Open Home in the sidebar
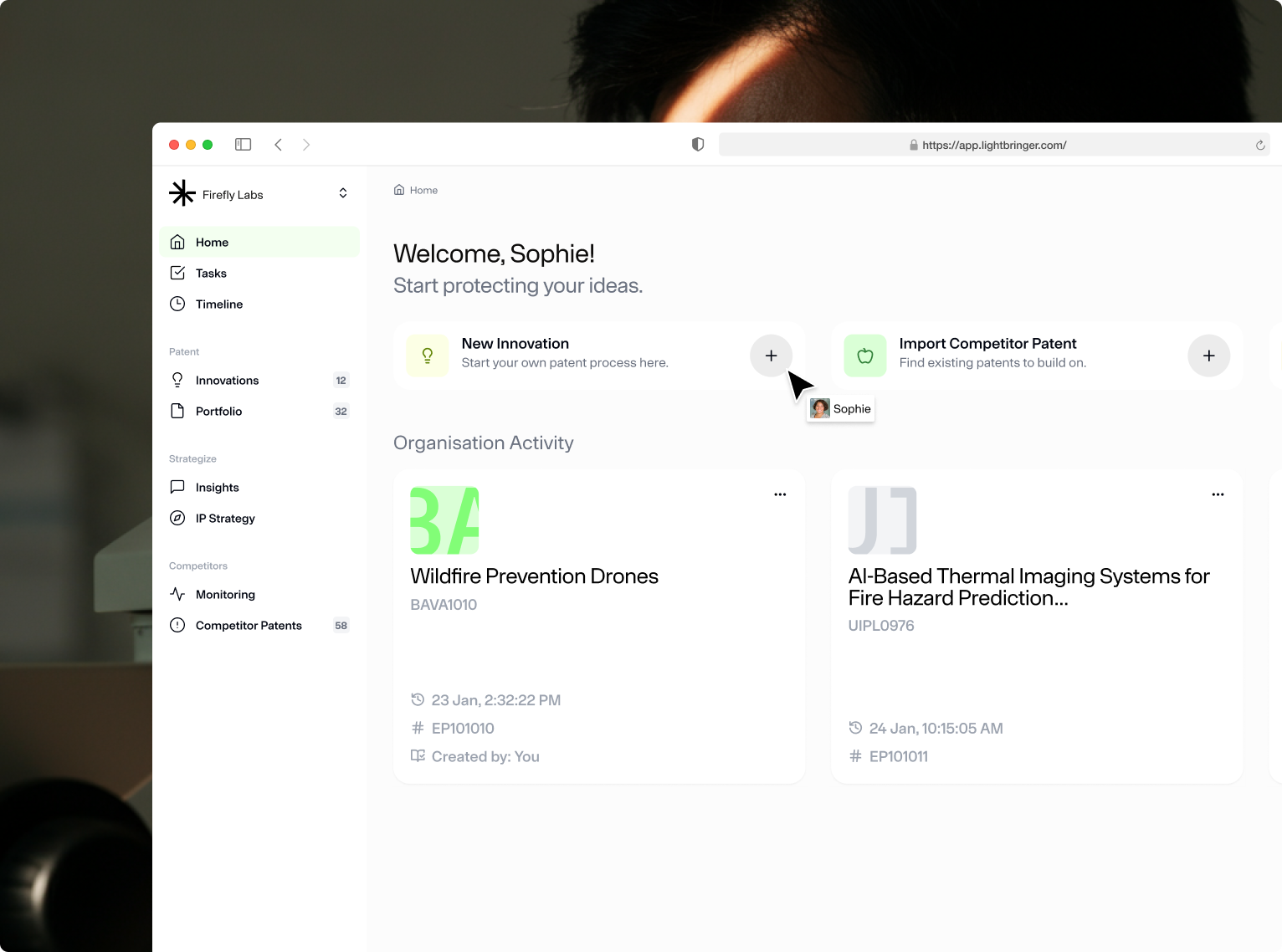The height and width of the screenshot is (952, 1282). tap(259, 242)
